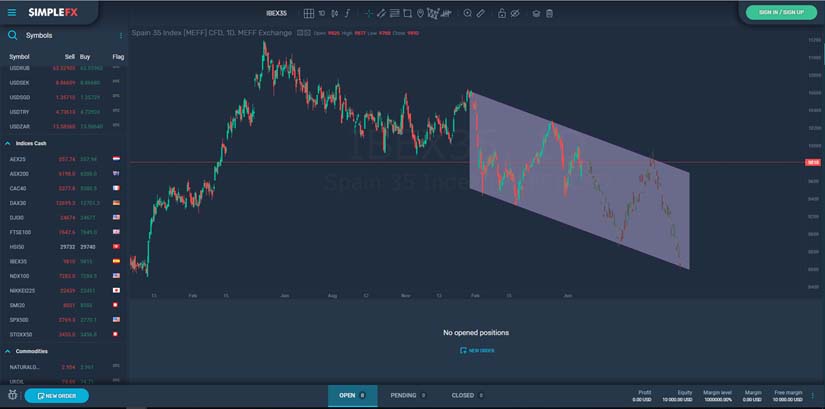Click the chart legend collapse icons
The image size is (825, 409).
pyautogui.click(x=304, y=33)
